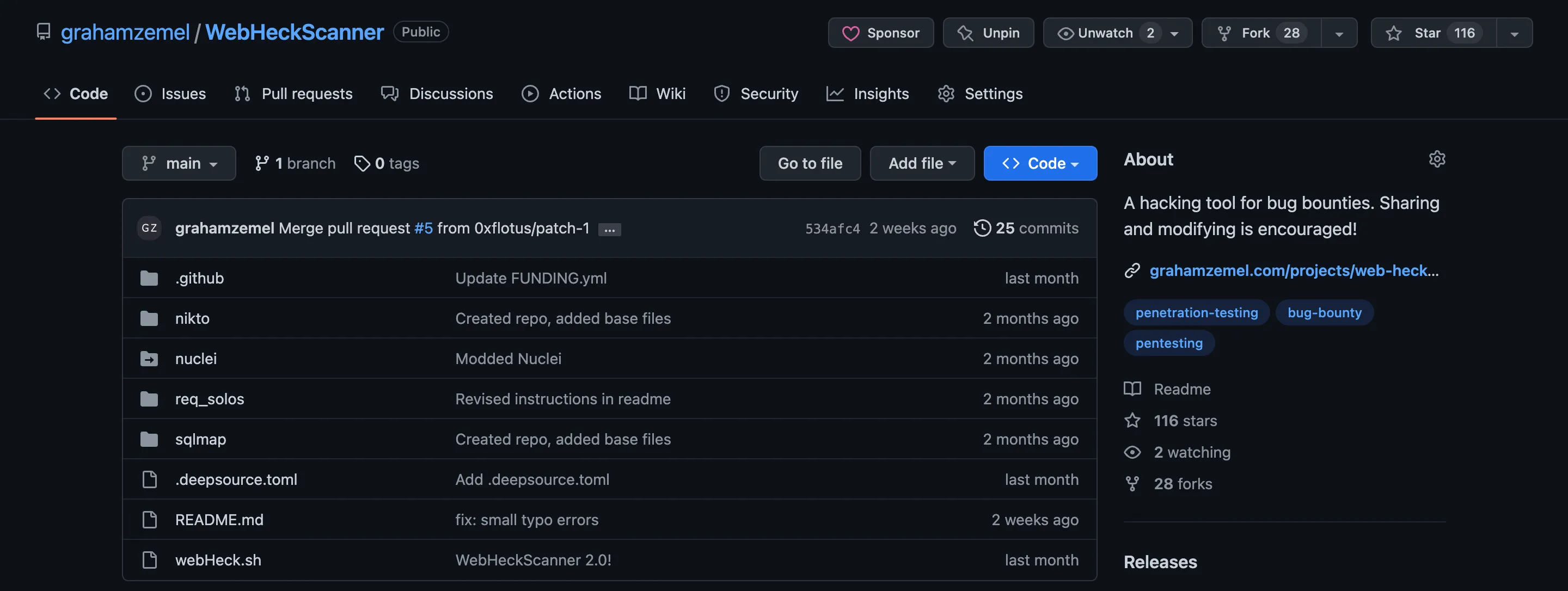Image resolution: width=1568 pixels, height=591 pixels.
Task: Open the main branch dropdown
Action: pyautogui.click(x=179, y=163)
